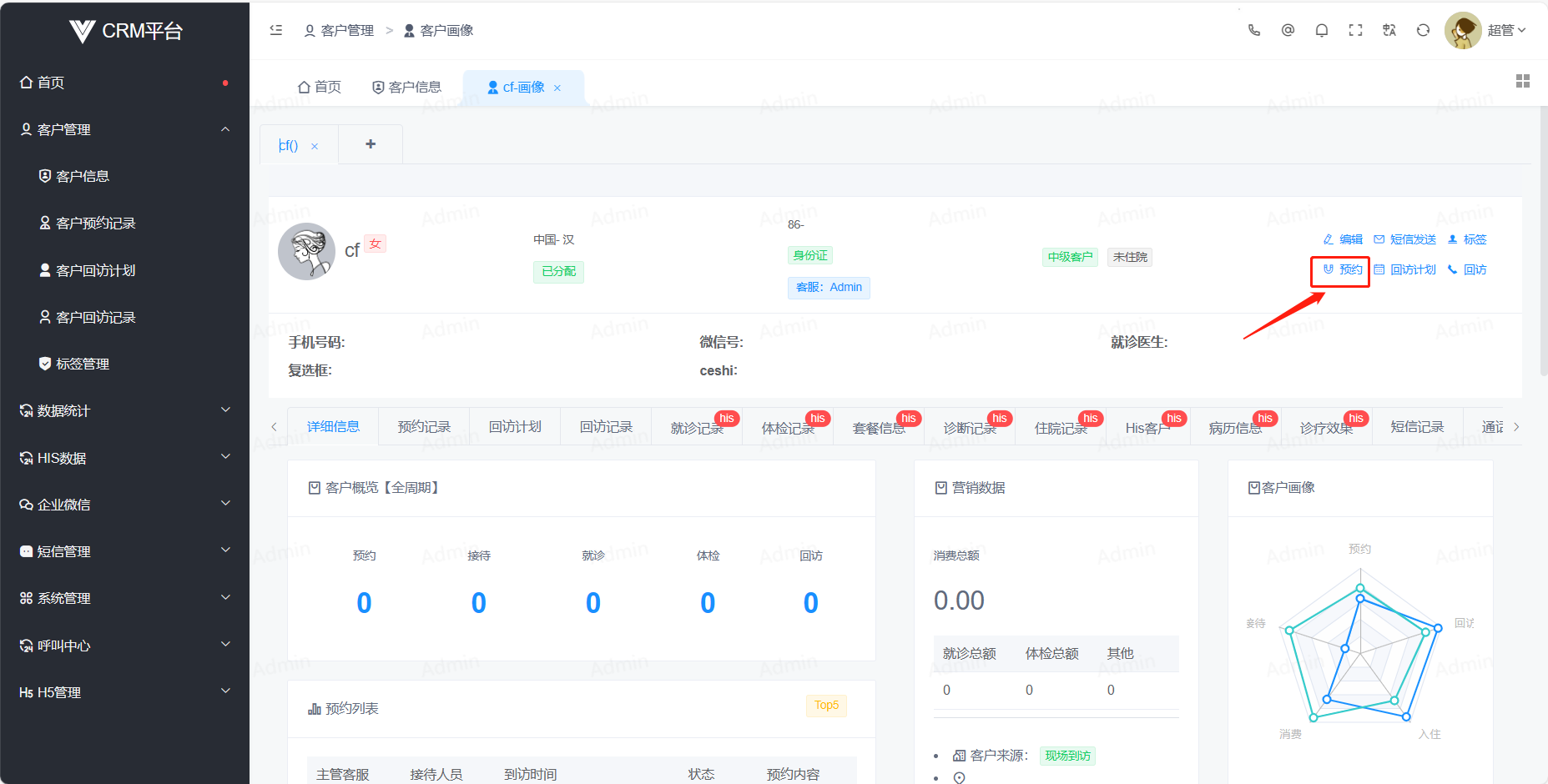Select the 预约记录 tab
The image size is (1548, 784).
pyautogui.click(x=424, y=426)
